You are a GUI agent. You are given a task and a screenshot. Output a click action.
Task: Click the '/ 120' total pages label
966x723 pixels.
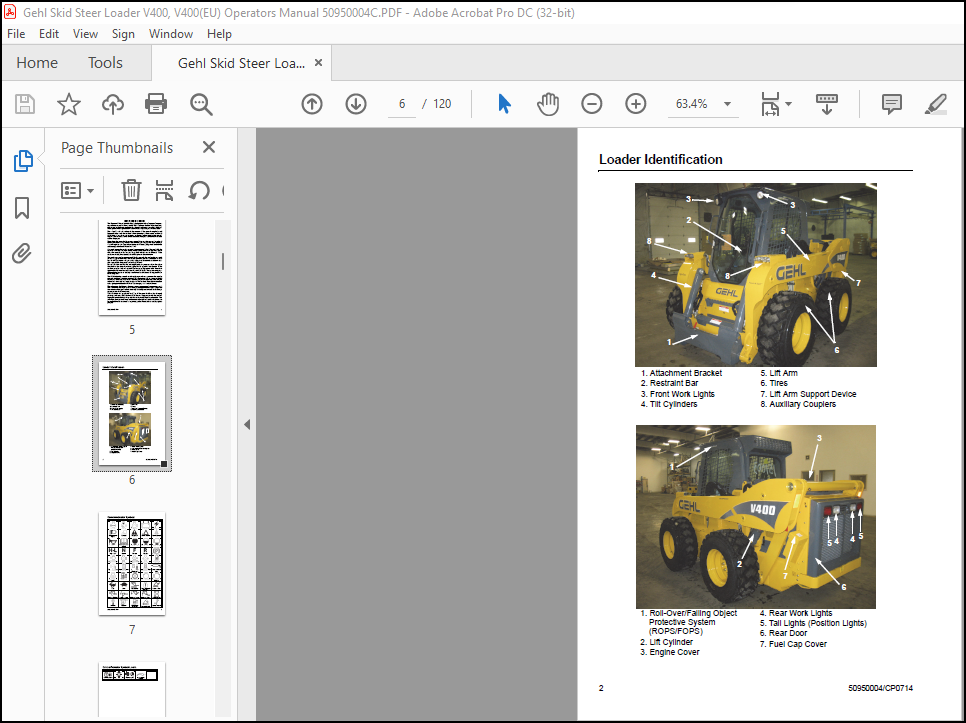(x=437, y=104)
